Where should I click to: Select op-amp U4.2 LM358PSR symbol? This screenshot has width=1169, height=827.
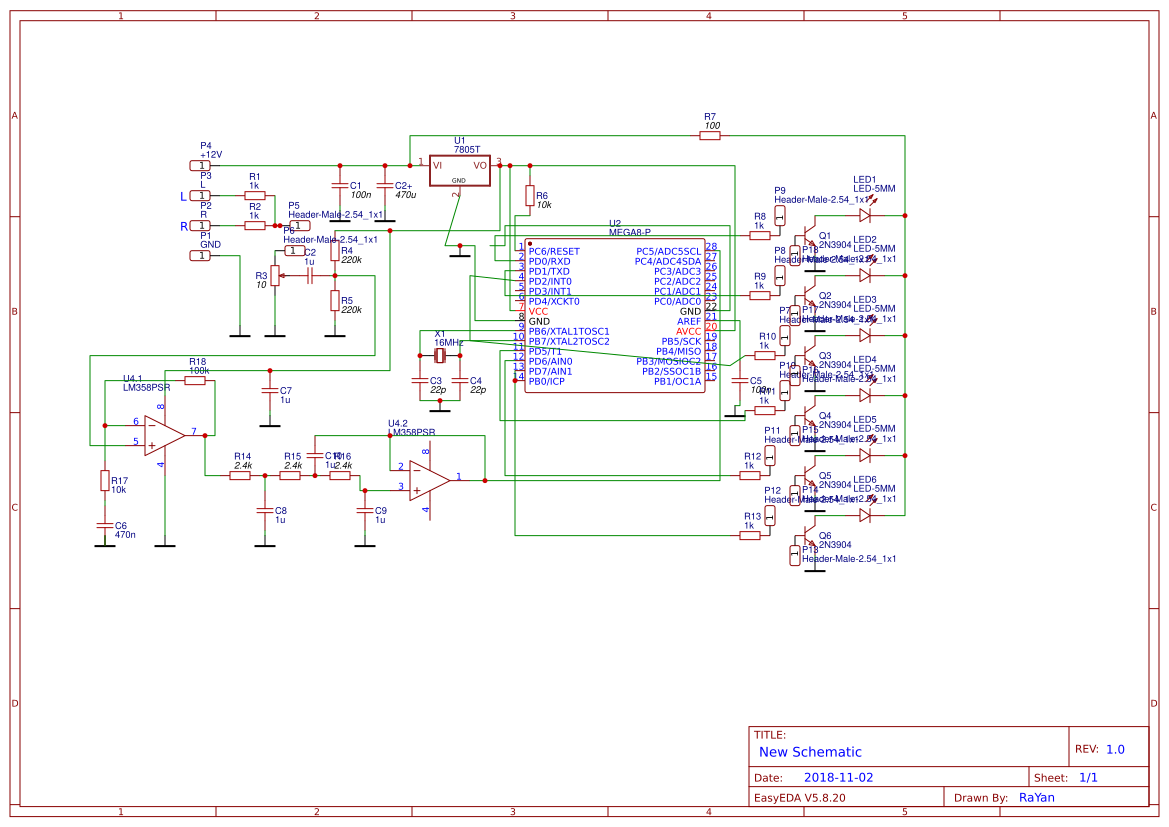click(429, 480)
